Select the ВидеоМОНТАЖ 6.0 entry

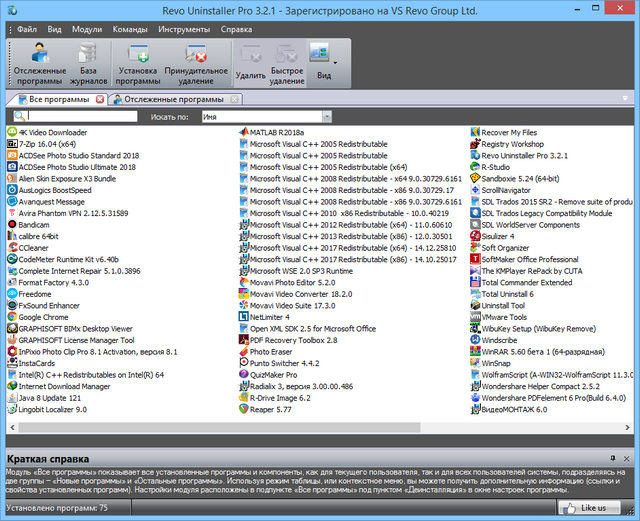click(509, 409)
